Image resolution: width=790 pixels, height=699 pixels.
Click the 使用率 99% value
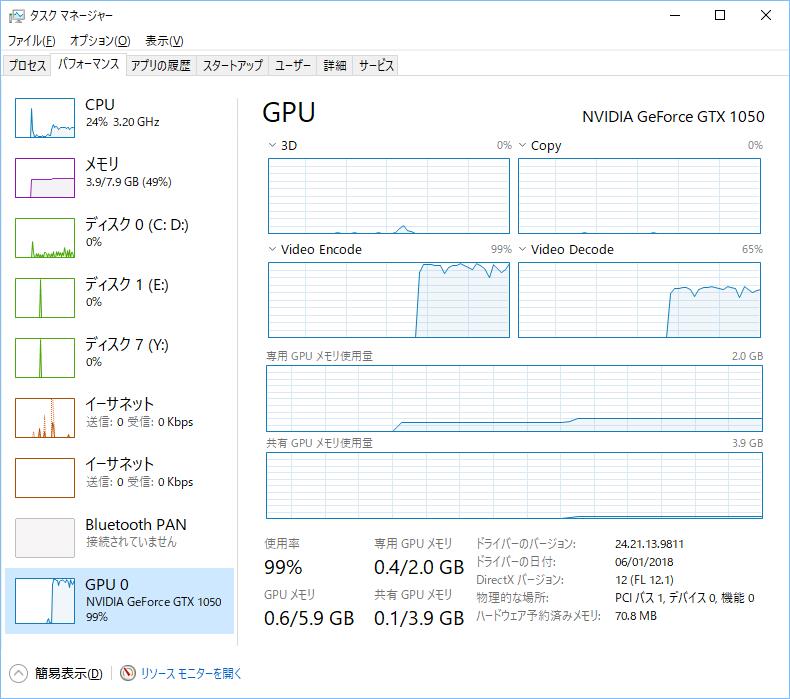tap(283, 567)
